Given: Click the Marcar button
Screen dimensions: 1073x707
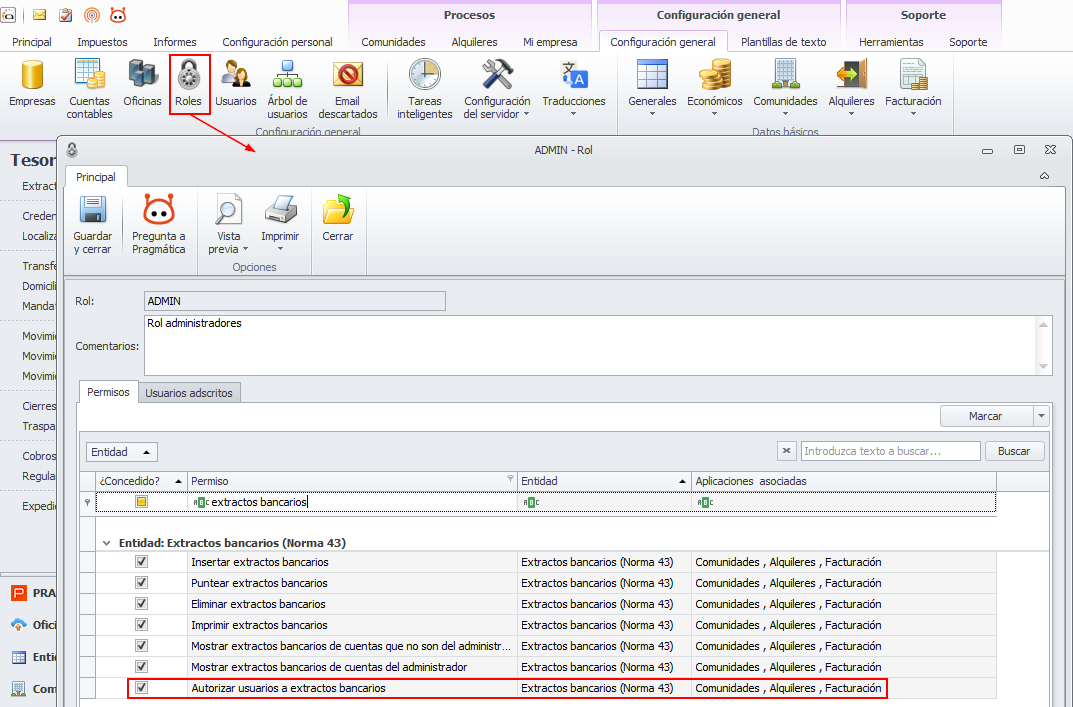Looking at the screenshot, I should pyautogui.click(x=985, y=416).
